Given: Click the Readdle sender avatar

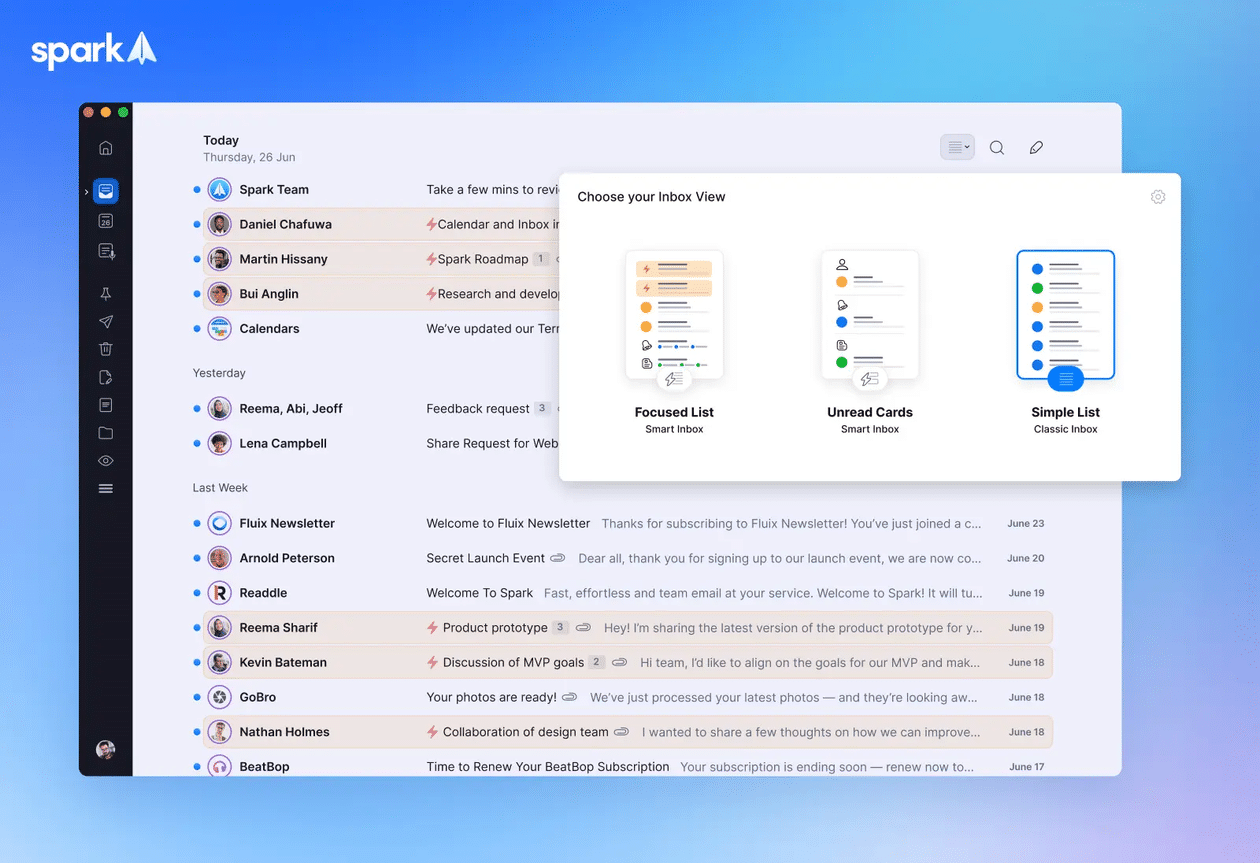Looking at the screenshot, I should (219, 593).
